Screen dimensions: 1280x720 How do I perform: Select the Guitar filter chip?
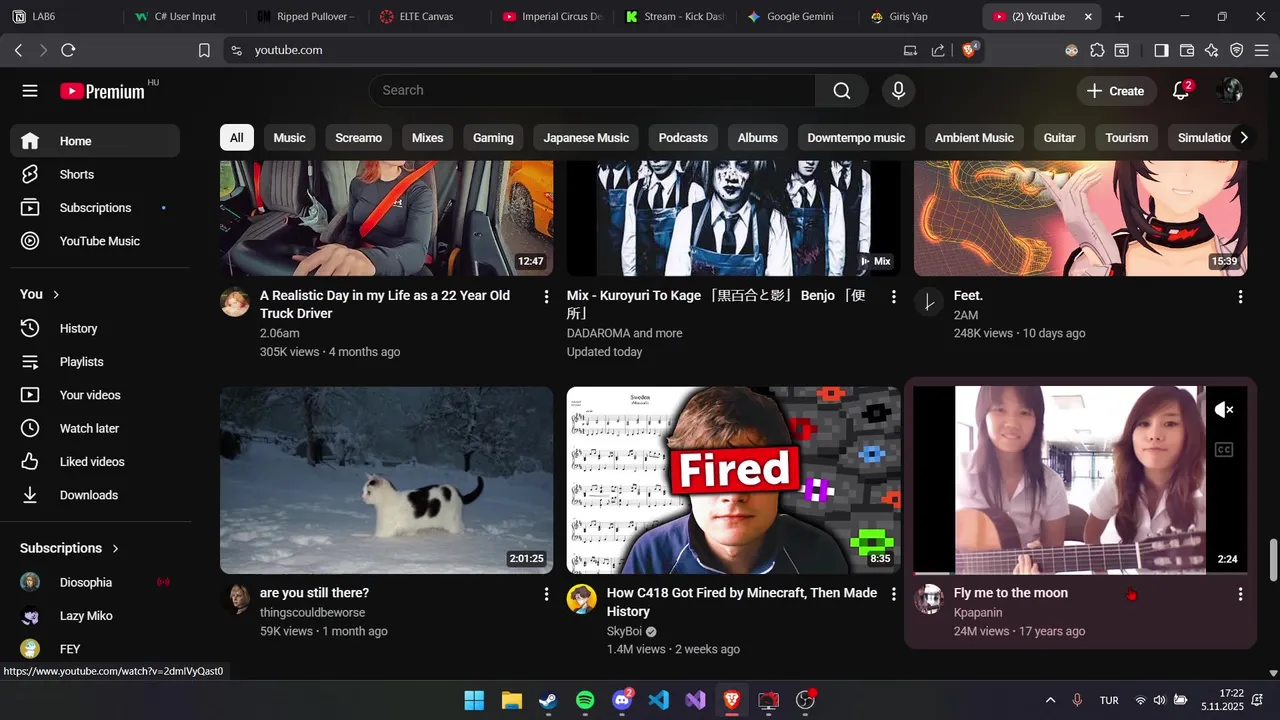[x=1060, y=138]
